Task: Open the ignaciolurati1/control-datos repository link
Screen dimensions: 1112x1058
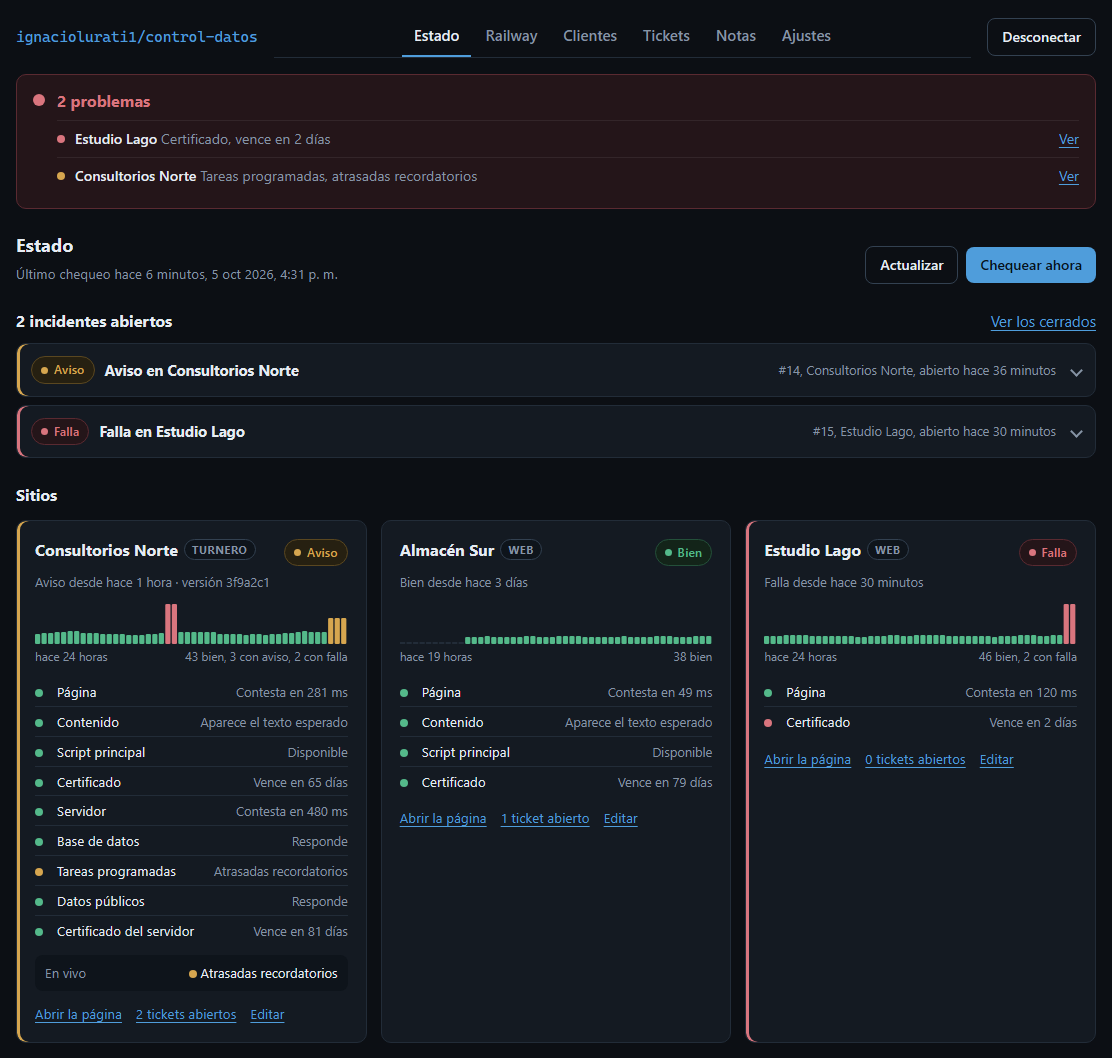Action: (x=137, y=37)
